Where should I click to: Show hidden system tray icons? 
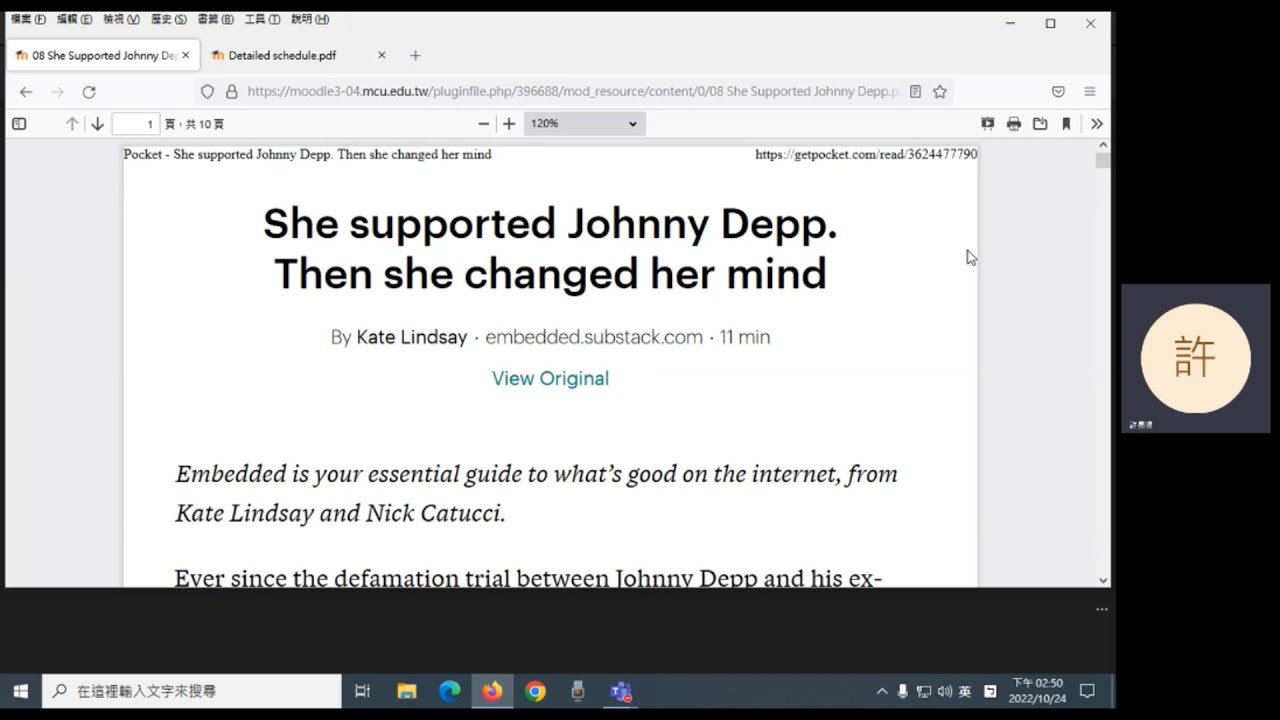coord(882,691)
